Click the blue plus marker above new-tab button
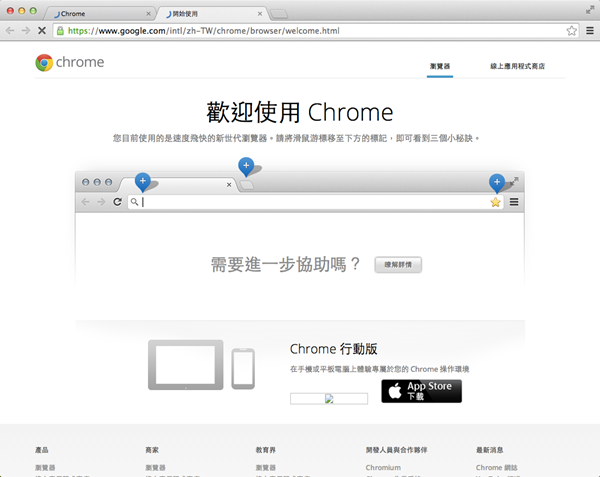This screenshot has width=600, height=477. click(246, 166)
